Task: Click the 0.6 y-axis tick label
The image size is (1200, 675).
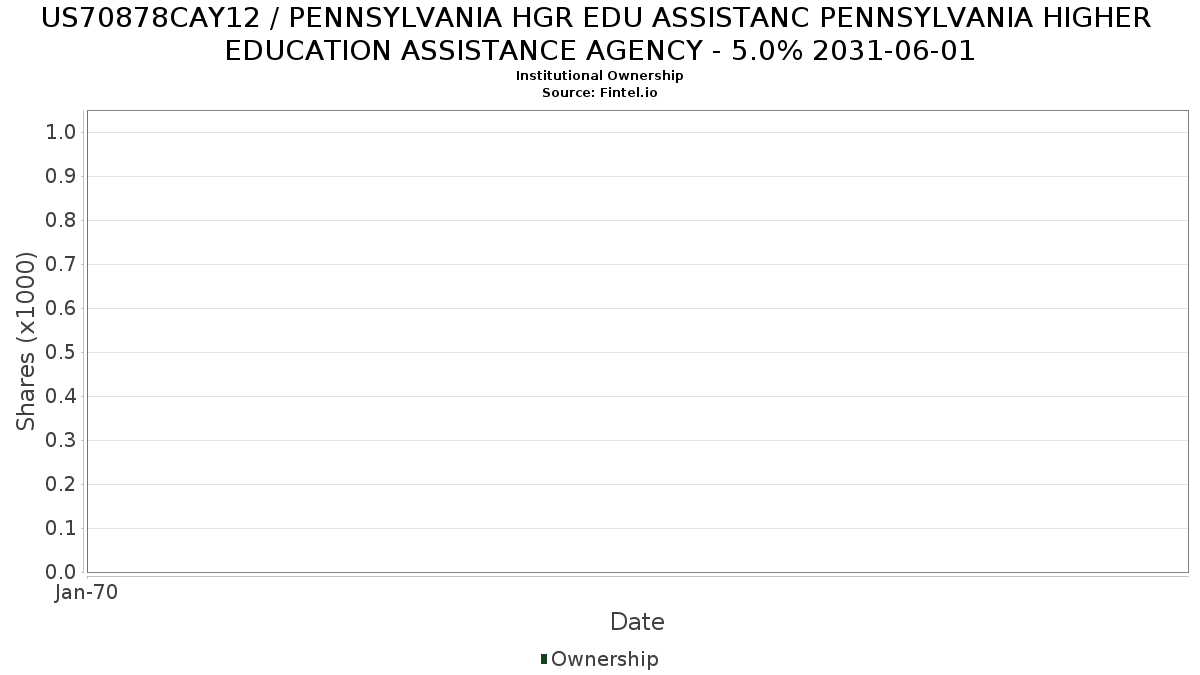Action: [61, 308]
